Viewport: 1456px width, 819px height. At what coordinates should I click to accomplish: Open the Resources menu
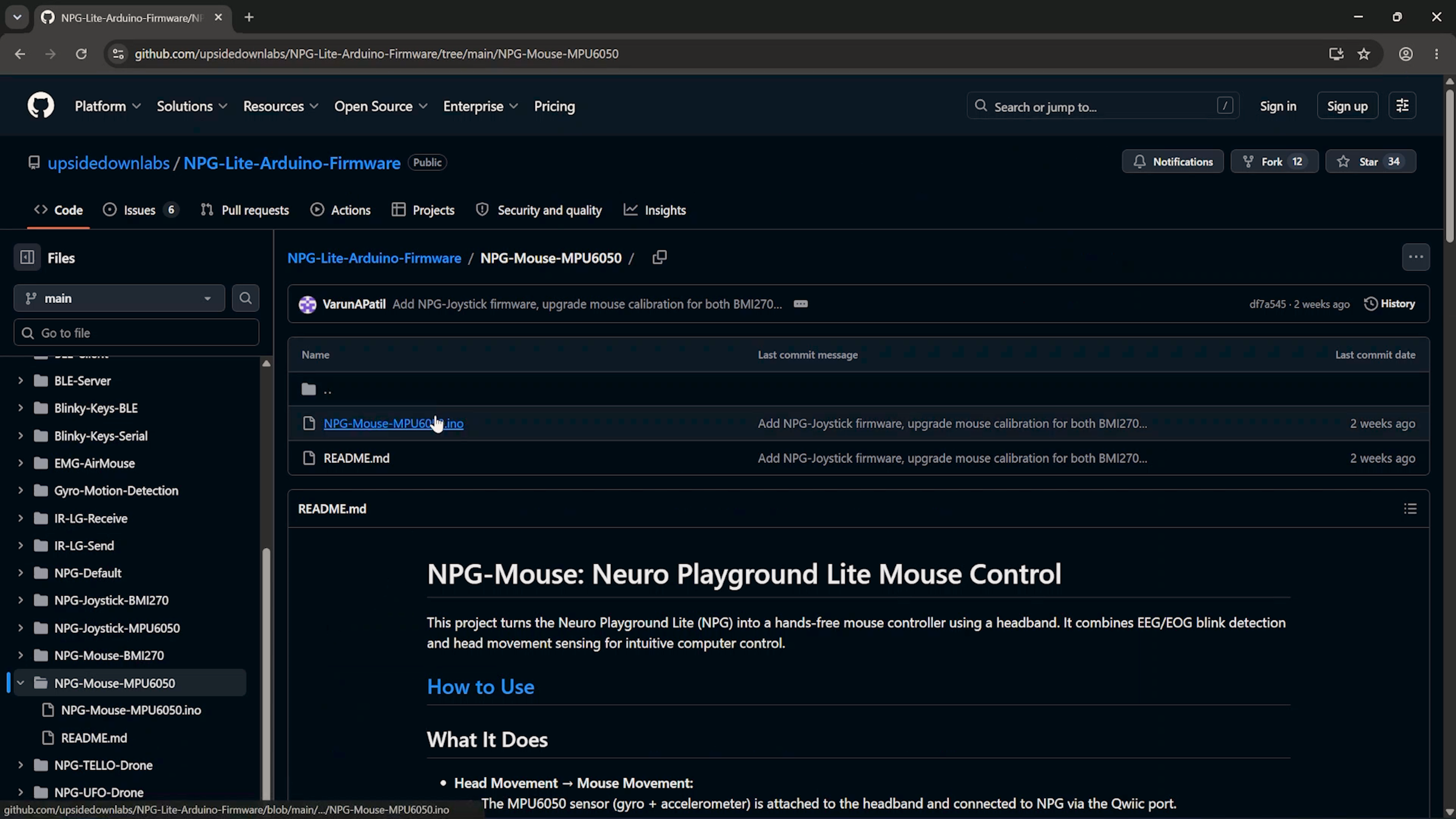pos(281,106)
